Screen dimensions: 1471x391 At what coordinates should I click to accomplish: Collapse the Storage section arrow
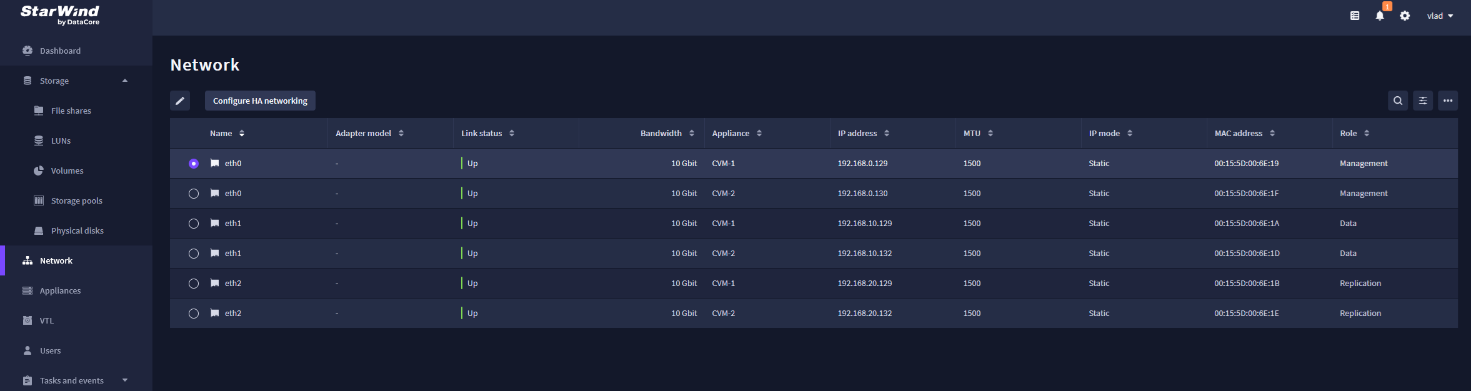tap(124, 80)
